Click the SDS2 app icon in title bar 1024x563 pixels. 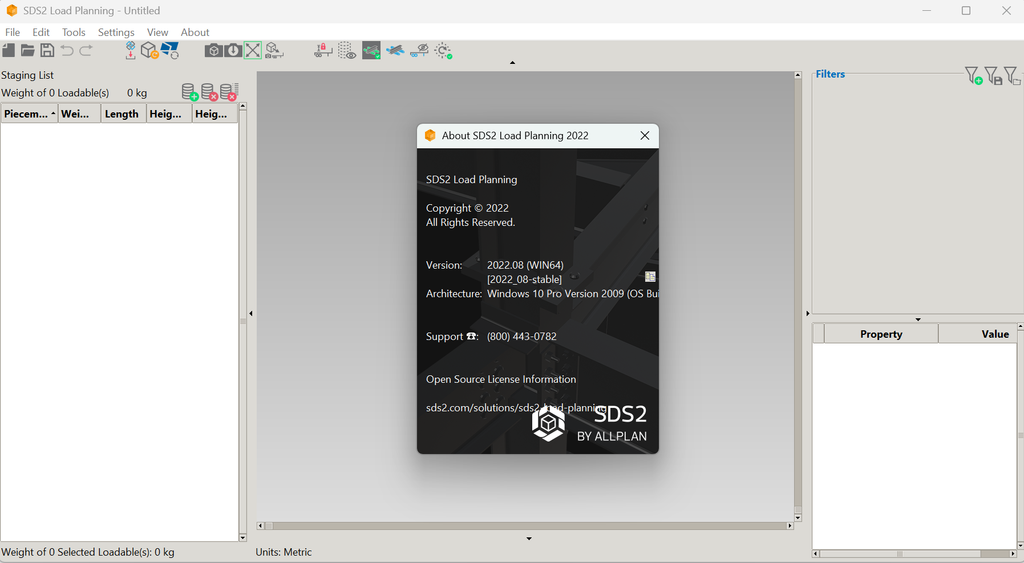(x=11, y=10)
